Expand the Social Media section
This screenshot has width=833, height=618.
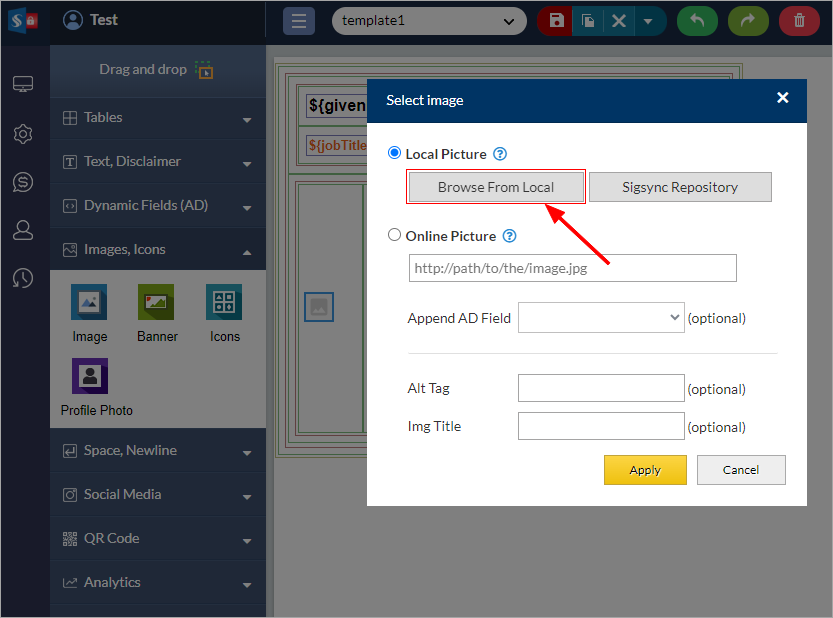(157, 495)
